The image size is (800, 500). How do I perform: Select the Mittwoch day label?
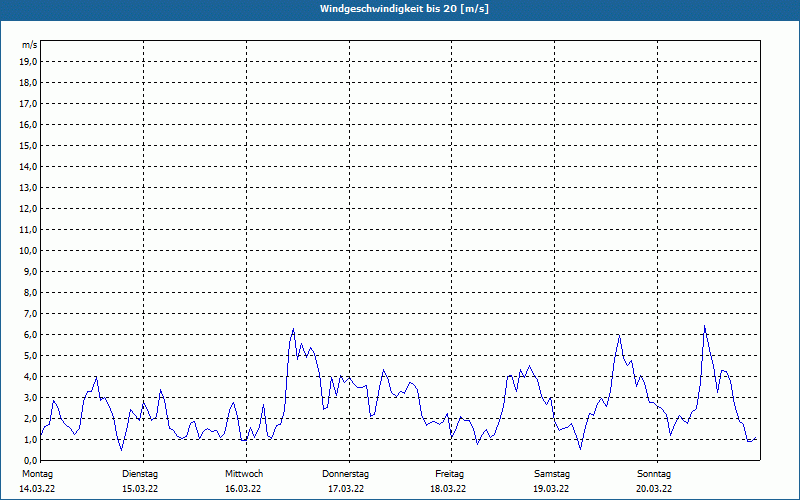tap(244, 474)
